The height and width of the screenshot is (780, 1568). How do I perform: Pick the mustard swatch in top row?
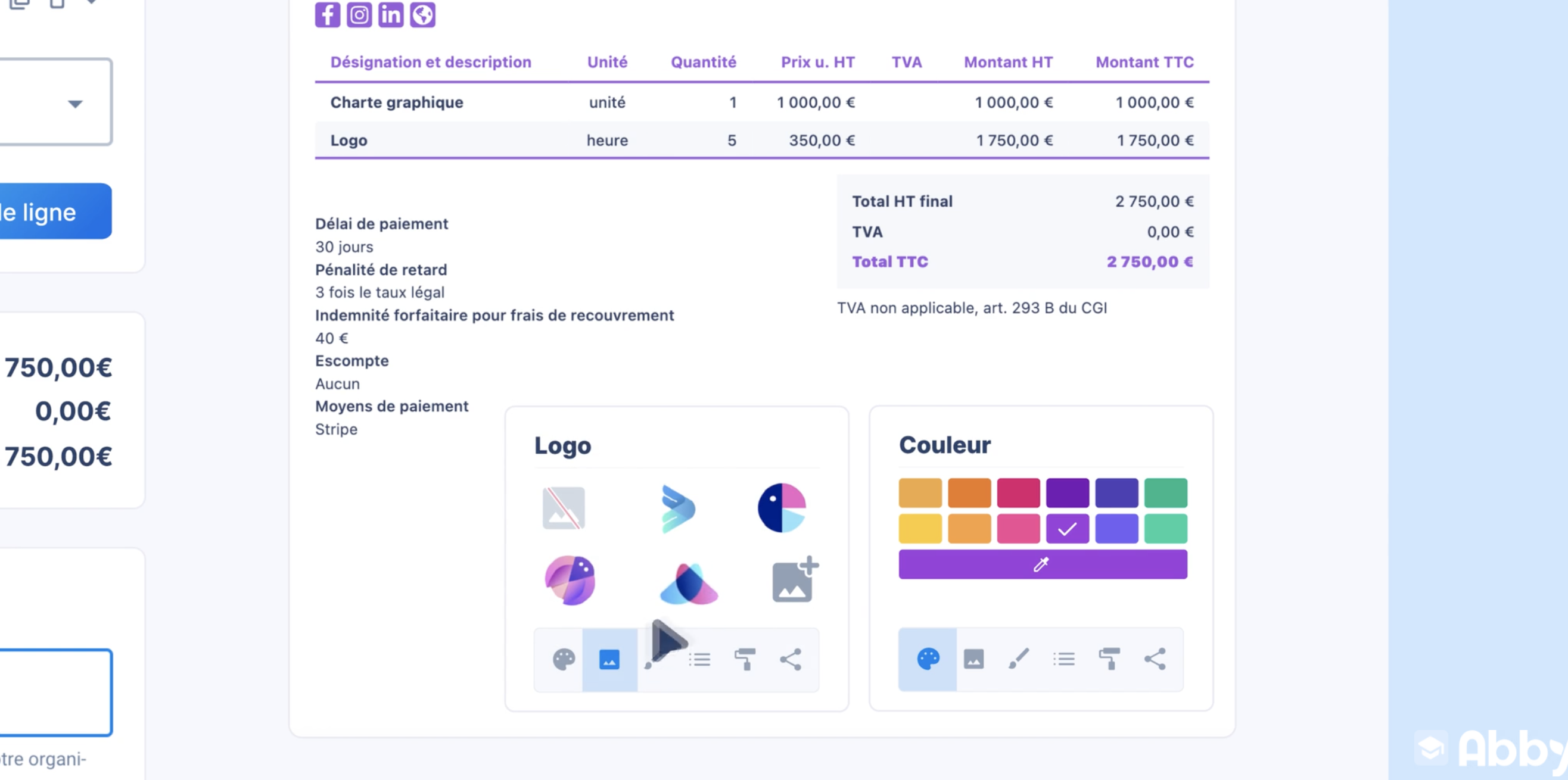tap(920, 493)
